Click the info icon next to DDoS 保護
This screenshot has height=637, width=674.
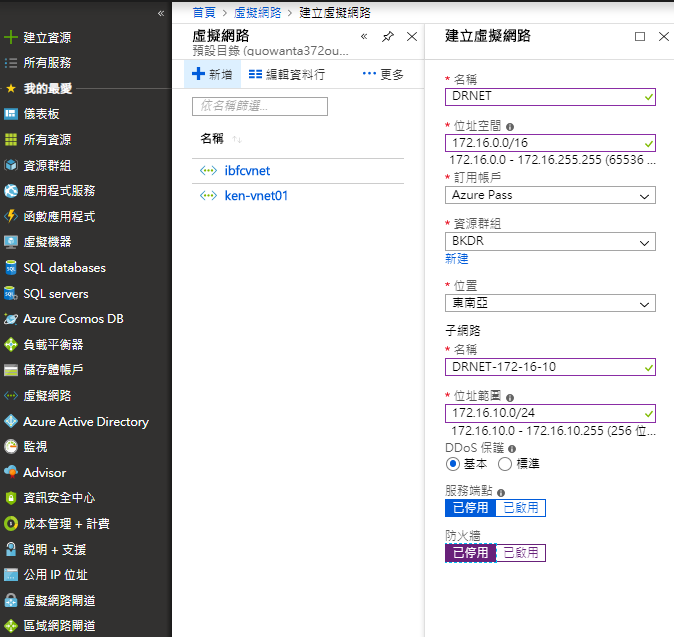tap(512, 449)
